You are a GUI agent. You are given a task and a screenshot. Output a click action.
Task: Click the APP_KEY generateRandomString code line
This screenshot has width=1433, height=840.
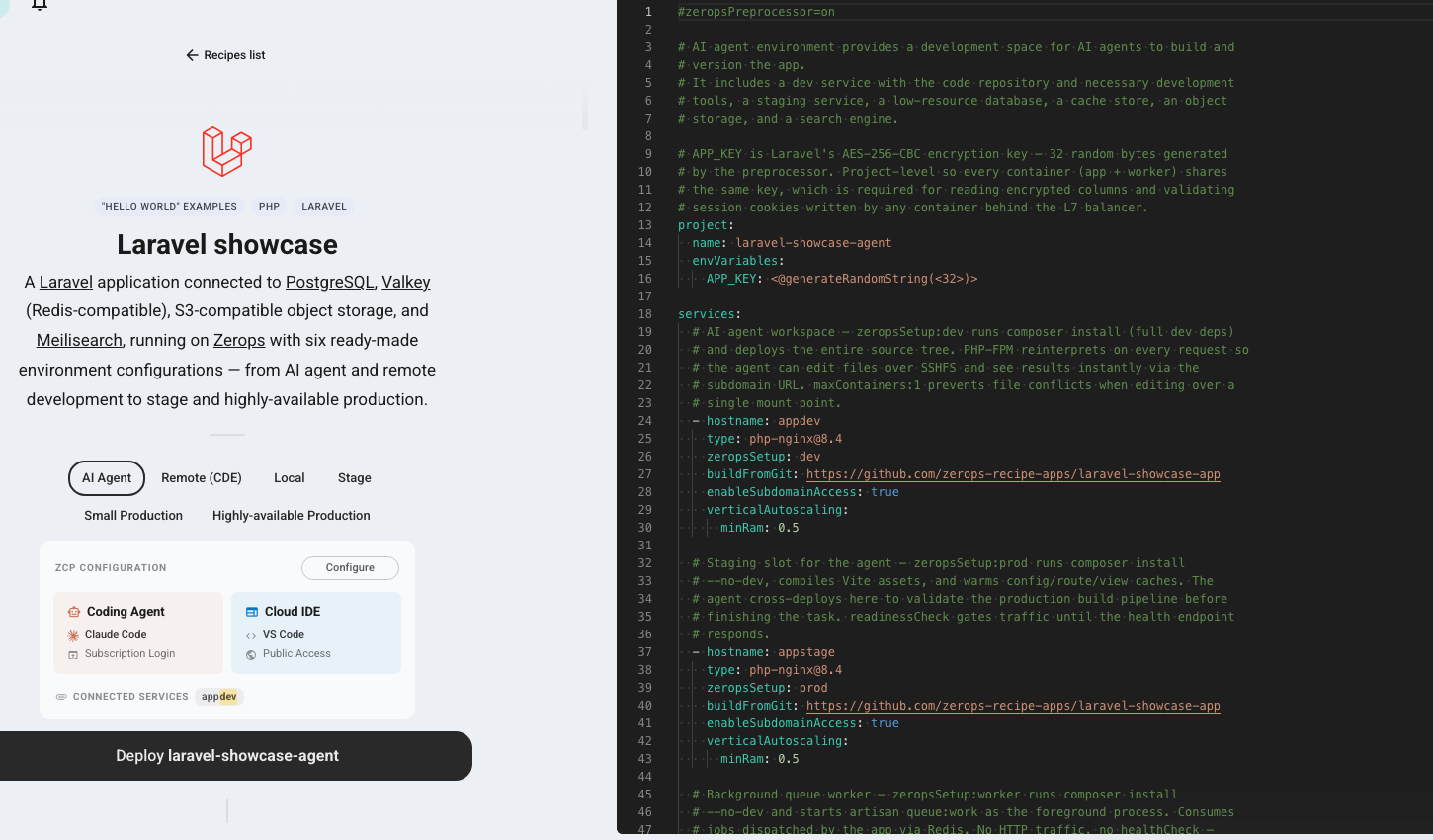coord(842,279)
